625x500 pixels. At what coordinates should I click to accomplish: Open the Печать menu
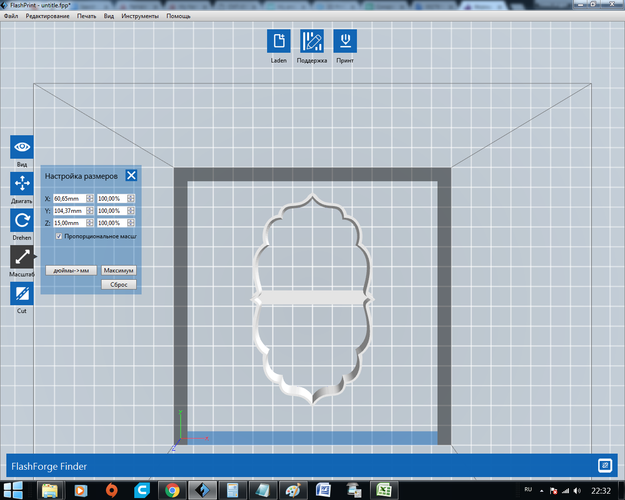(x=86, y=16)
